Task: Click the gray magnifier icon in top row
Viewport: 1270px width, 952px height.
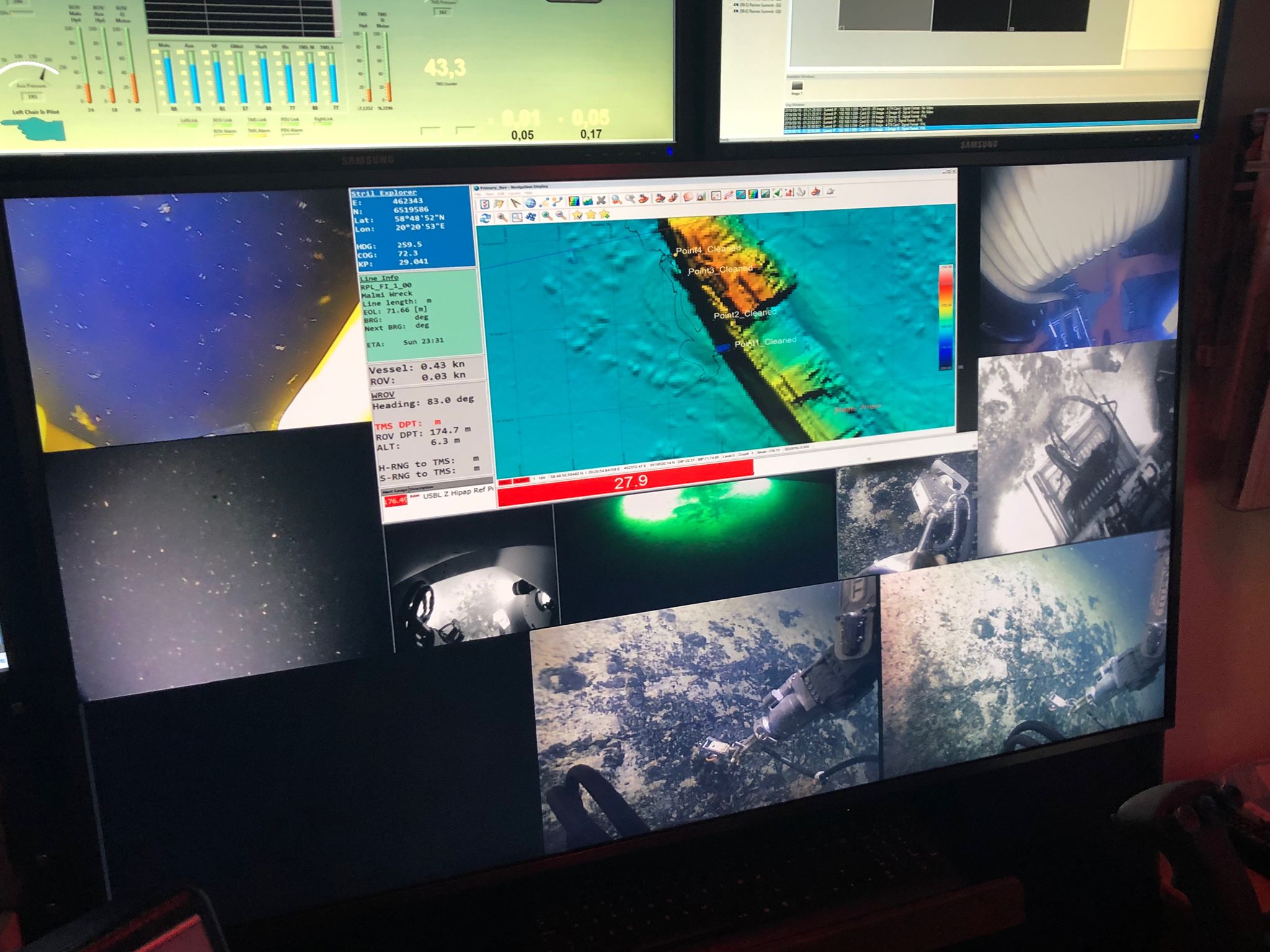Action: point(630,199)
